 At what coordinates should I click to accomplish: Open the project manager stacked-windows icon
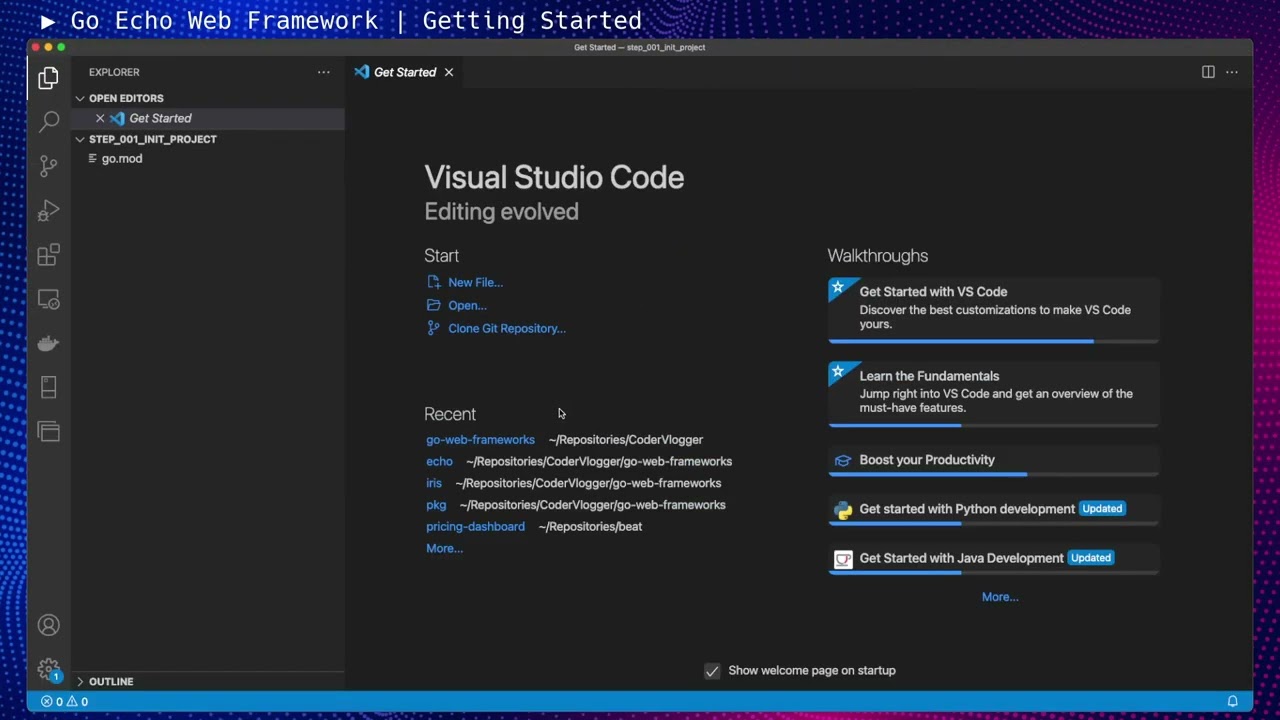click(x=48, y=431)
